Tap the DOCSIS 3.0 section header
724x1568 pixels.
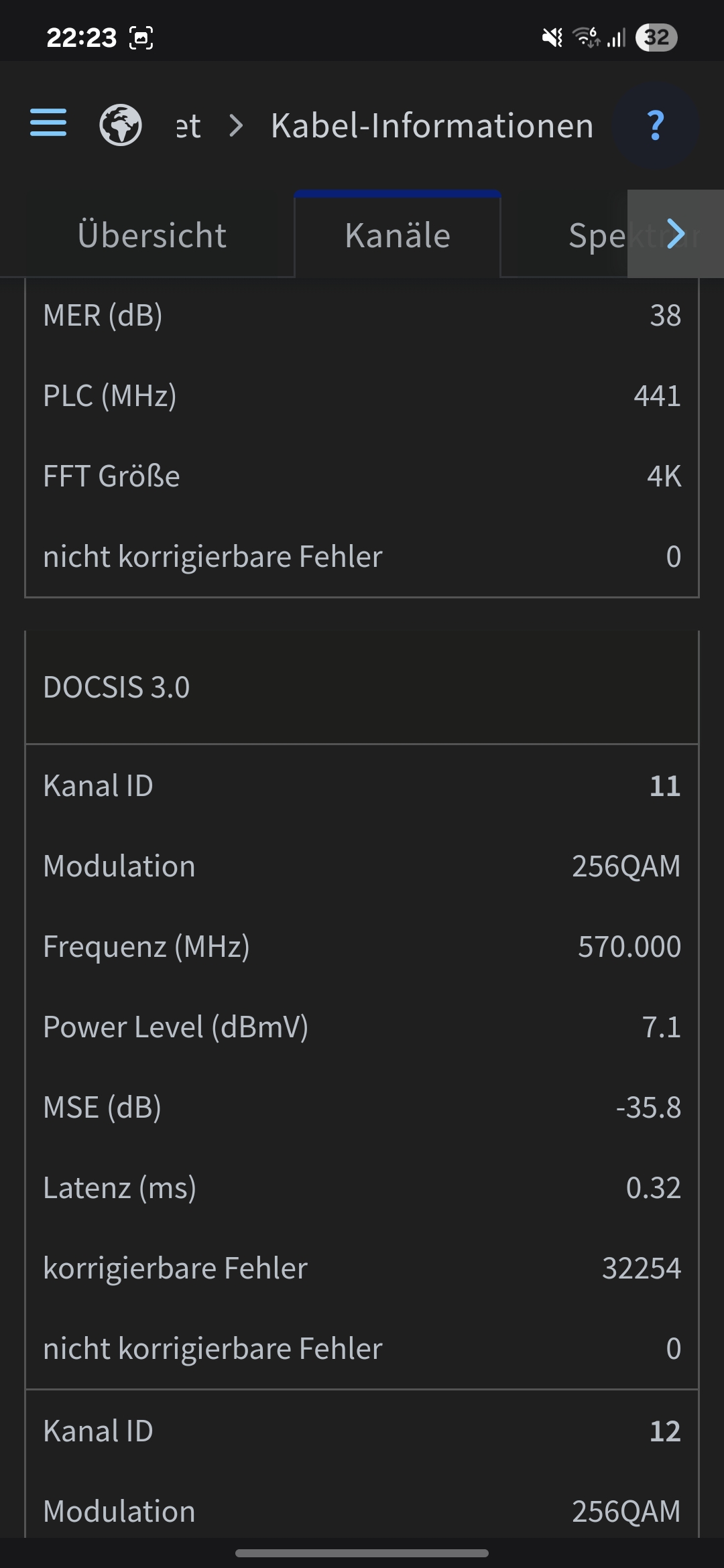pyautogui.click(x=362, y=687)
